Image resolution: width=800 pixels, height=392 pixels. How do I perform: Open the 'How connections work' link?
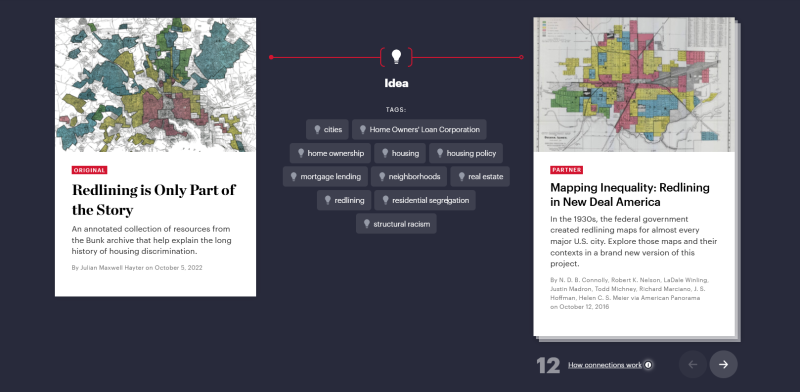pos(605,365)
